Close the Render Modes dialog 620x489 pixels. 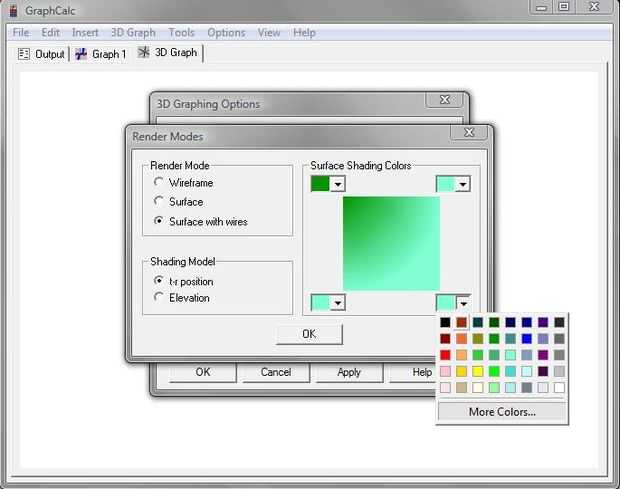[x=469, y=132]
